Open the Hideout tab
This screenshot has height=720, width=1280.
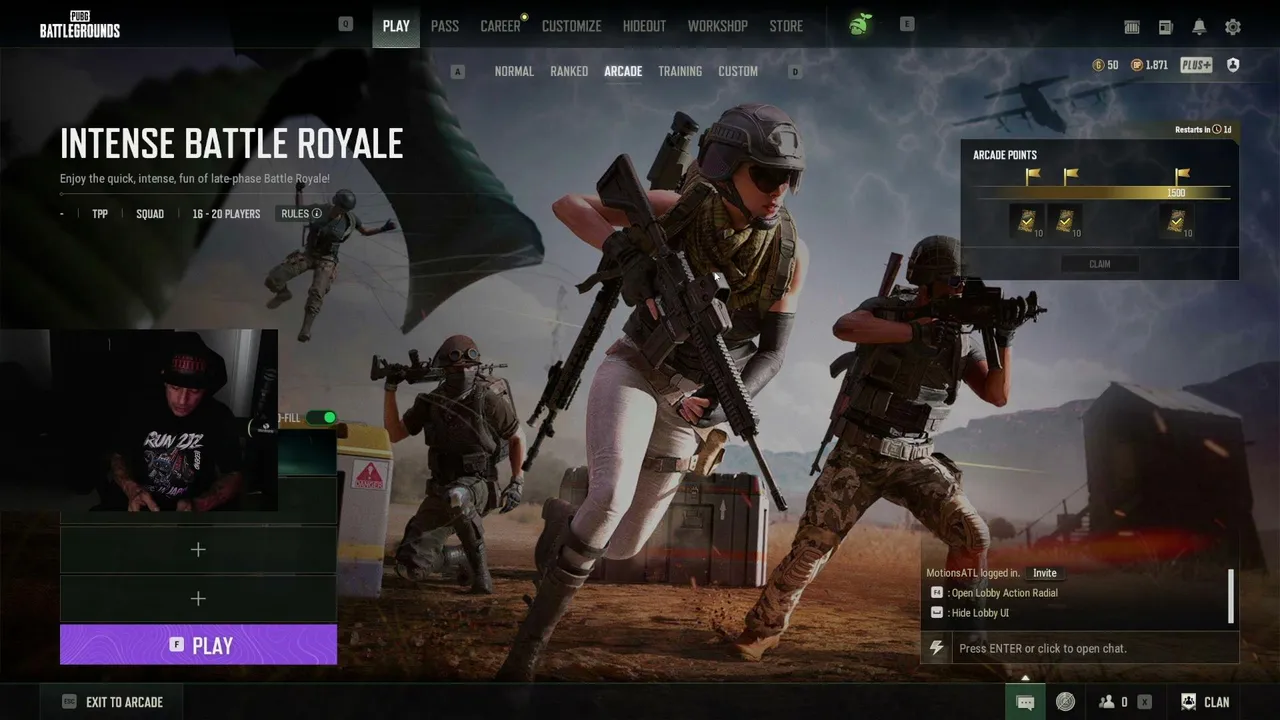tap(644, 26)
